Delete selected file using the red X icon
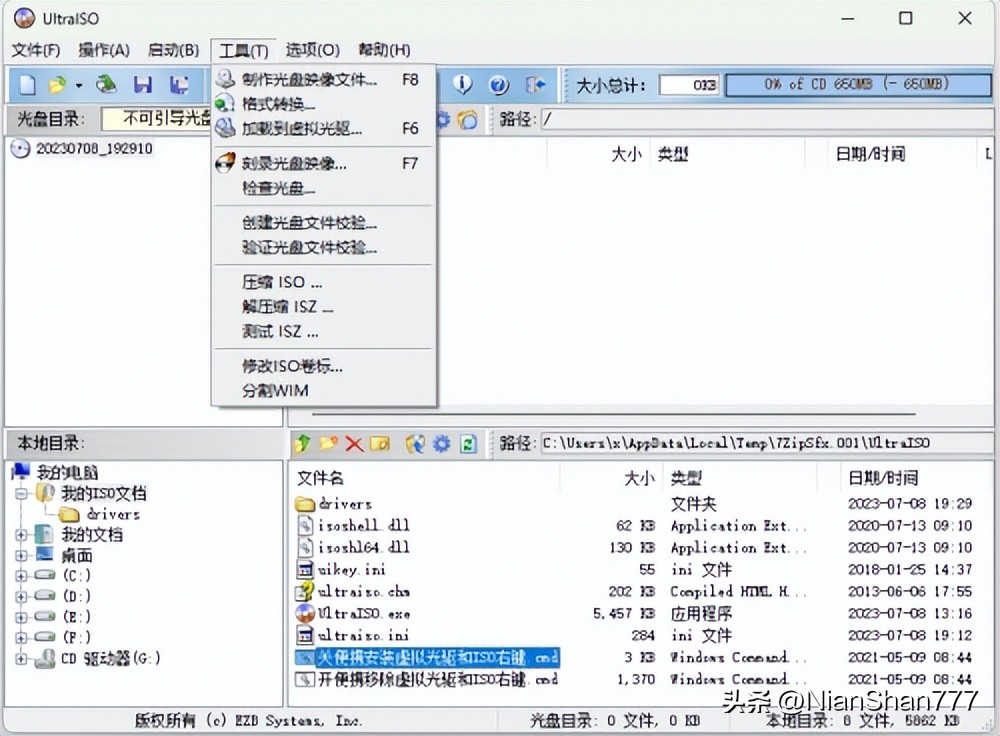Screen dimensions: 1000x736 [x=352, y=443]
